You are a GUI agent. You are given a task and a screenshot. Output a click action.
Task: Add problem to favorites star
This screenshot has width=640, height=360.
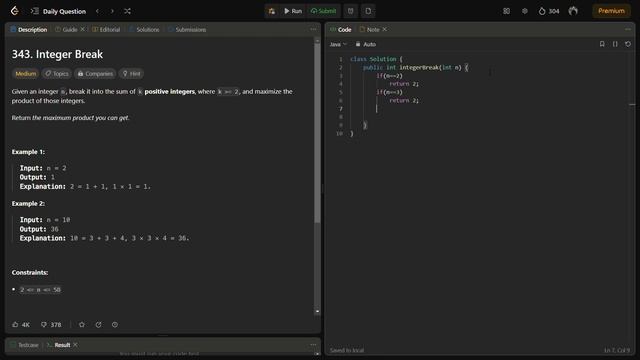coord(82,324)
